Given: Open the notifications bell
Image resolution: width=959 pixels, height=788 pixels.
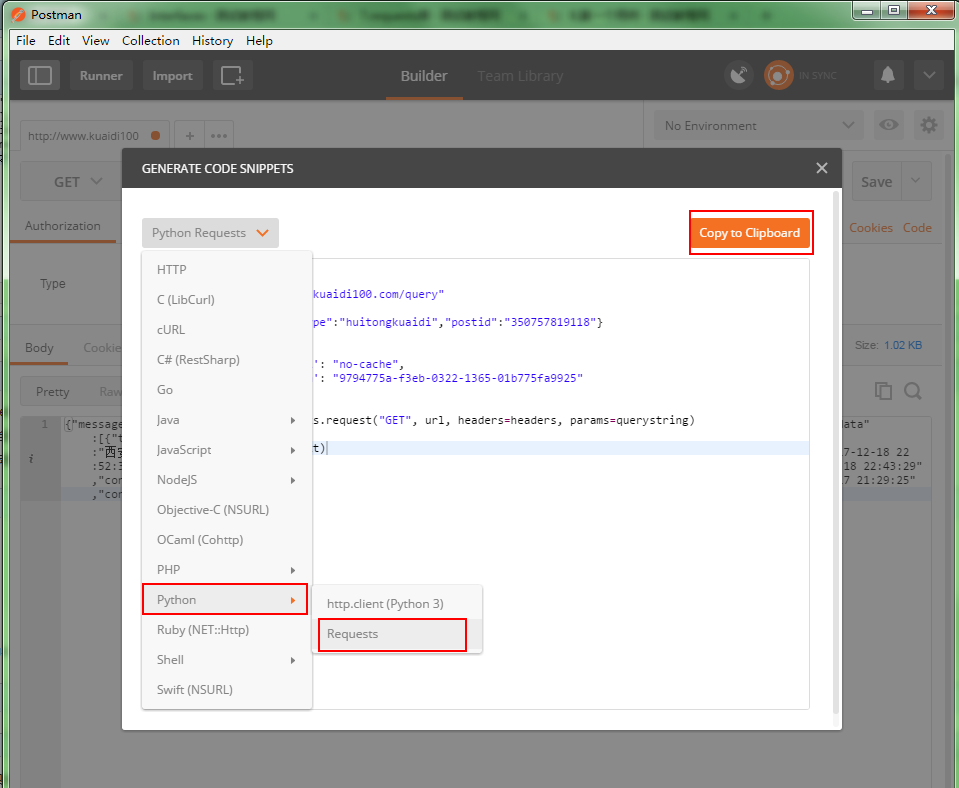Looking at the screenshot, I should coord(887,76).
